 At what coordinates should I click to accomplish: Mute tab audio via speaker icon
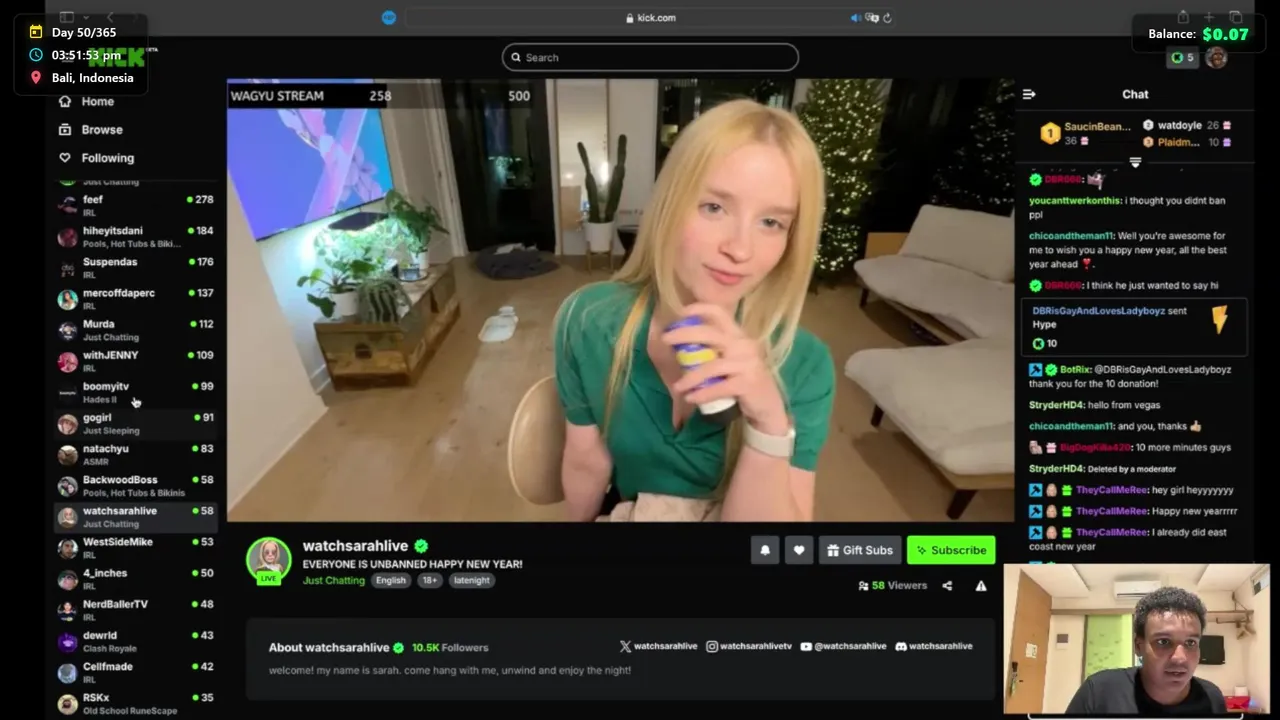point(856,17)
